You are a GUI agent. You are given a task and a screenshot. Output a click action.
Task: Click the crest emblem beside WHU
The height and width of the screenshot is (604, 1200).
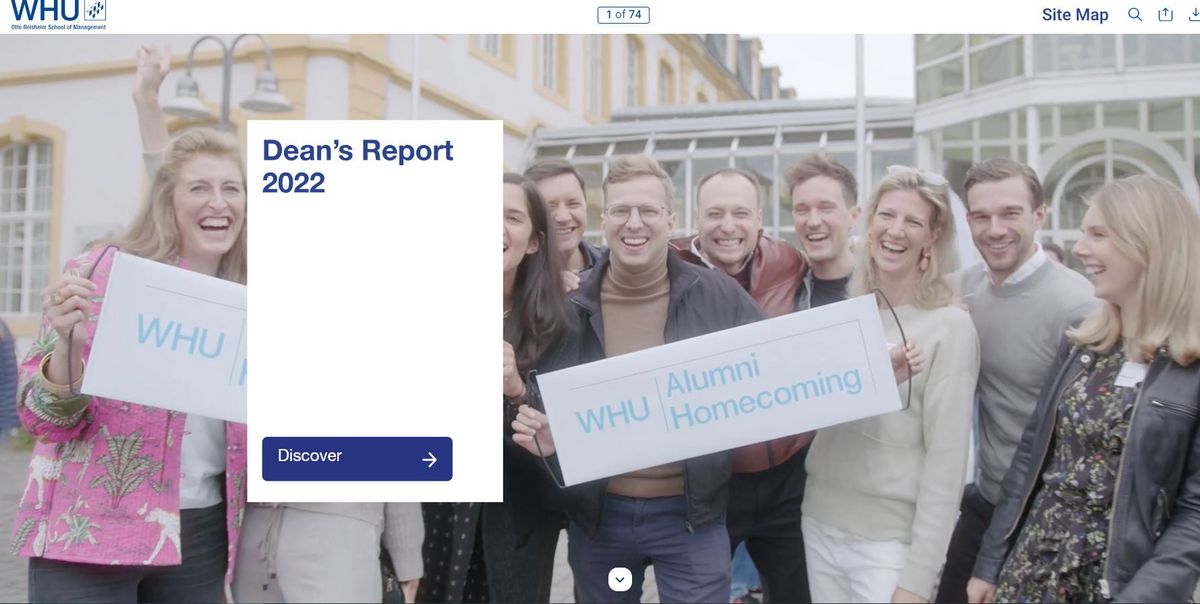pyautogui.click(x=94, y=11)
